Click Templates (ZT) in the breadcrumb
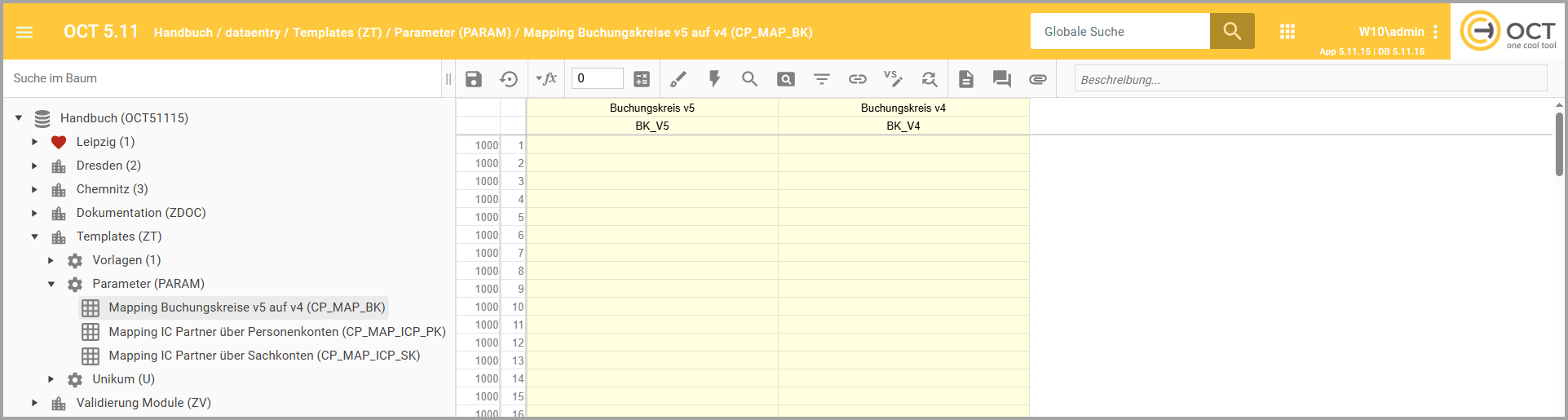1568x420 pixels. coord(337,33)
